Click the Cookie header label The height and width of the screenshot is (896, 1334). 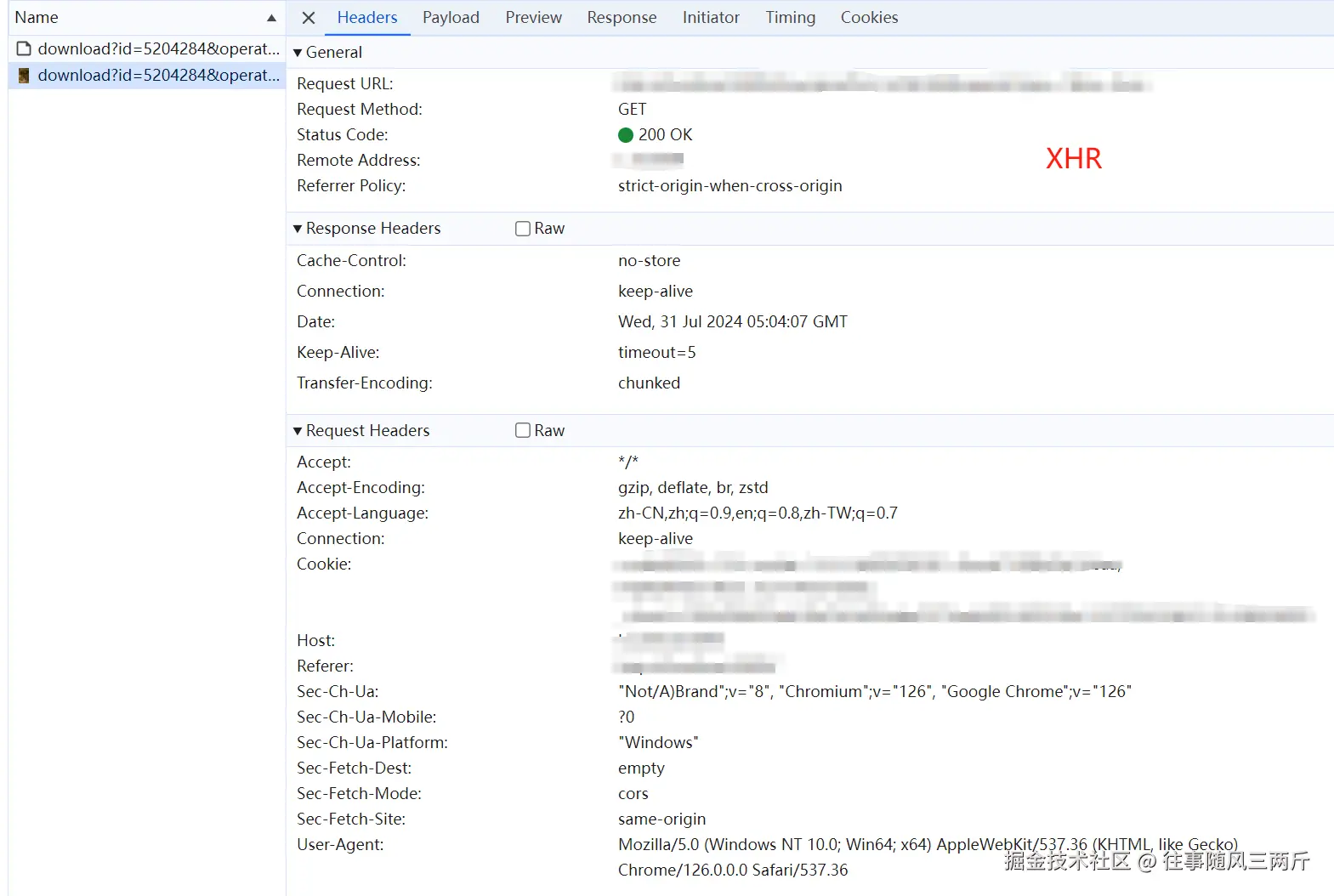tap(323, 564)
